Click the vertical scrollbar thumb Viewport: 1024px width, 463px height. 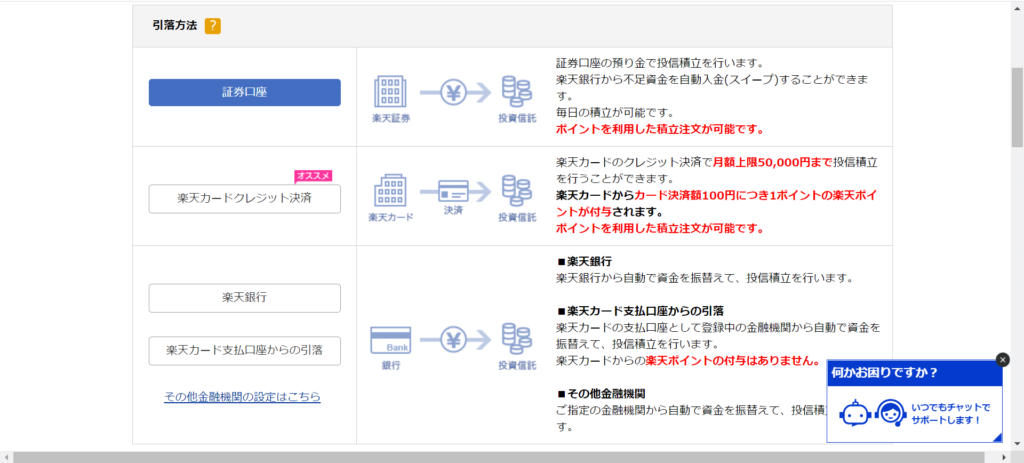(x=1017, y=106)
